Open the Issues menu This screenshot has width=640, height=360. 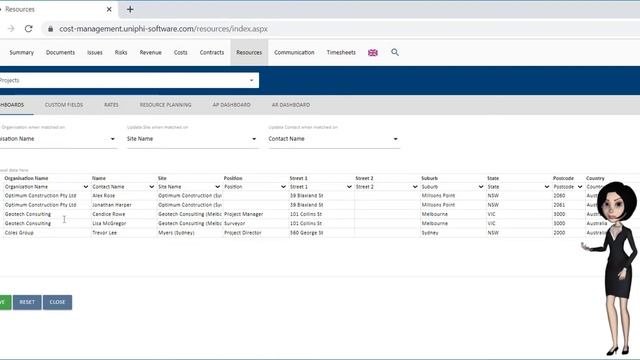[x=95, y=53]
